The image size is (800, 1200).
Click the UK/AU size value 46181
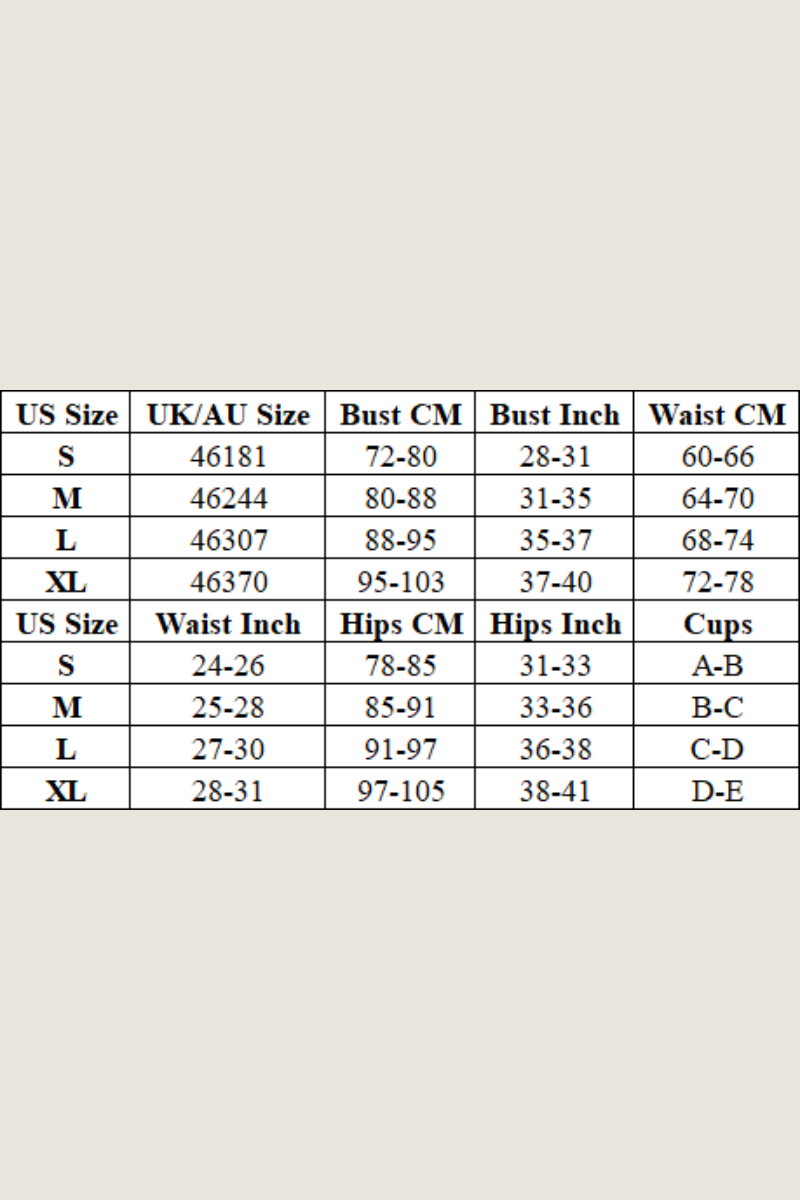coord(228,457)
